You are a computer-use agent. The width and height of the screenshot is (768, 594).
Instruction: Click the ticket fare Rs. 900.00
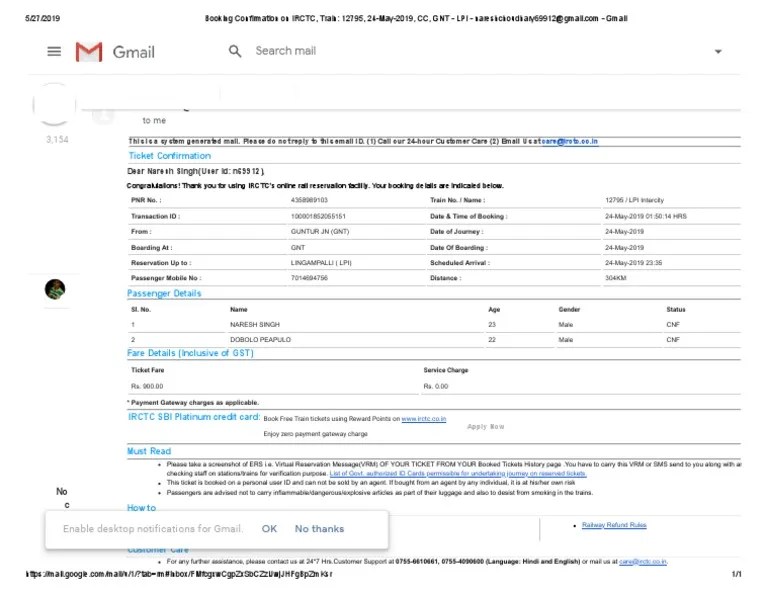[x=147, y=386]
